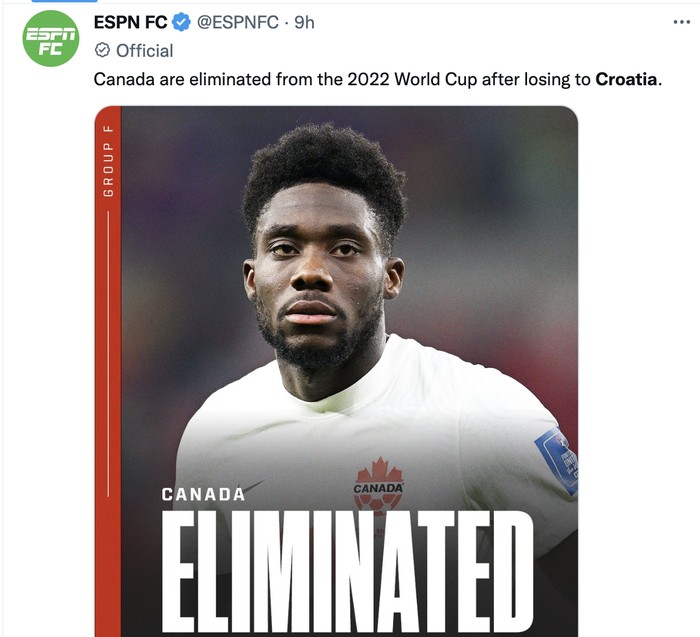Select the blue active tab indicator at top
Screen dimensions: 700x637
coord(64,1)
